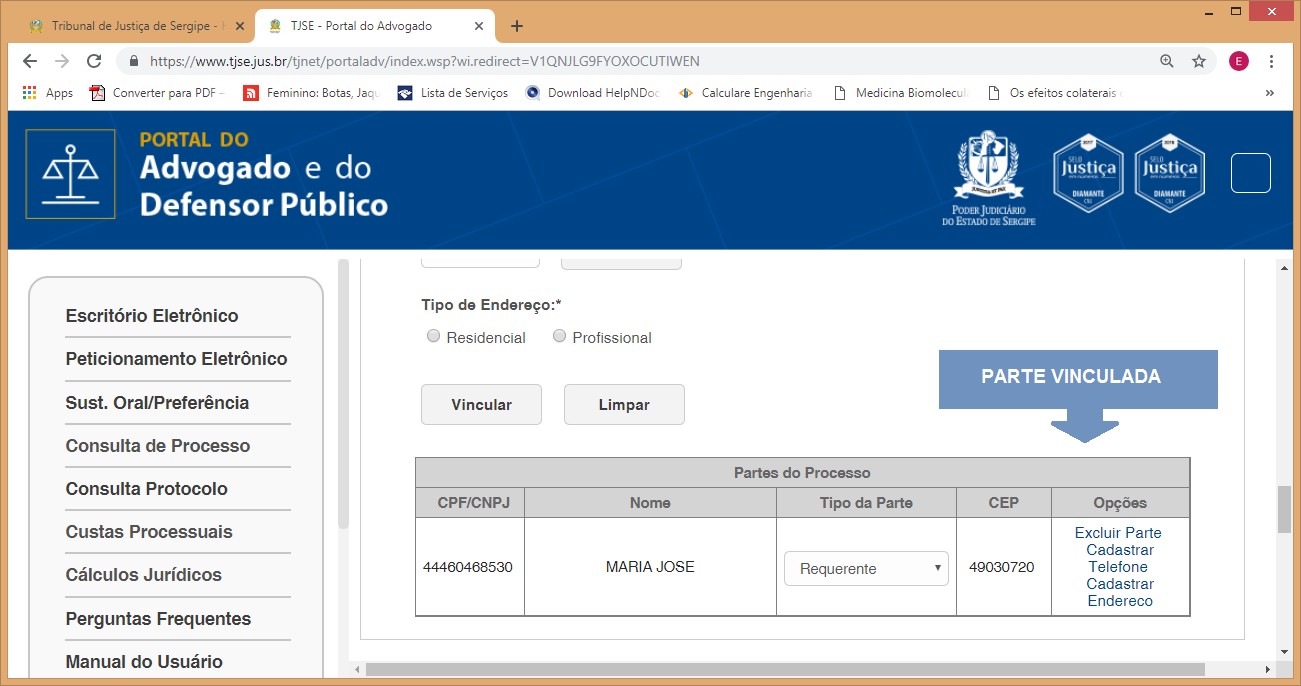
Task: Click the browser back arrow
Action: pyautogui.click(x=30, y=61)
